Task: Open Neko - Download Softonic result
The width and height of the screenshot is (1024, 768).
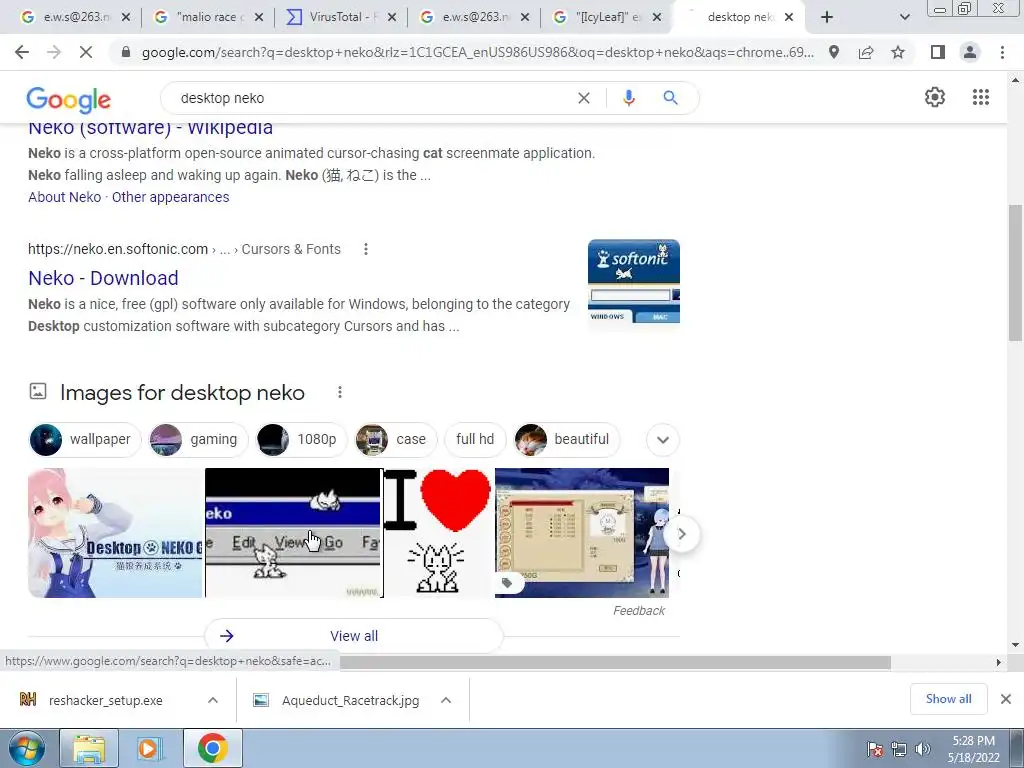Action: [103, 278]
